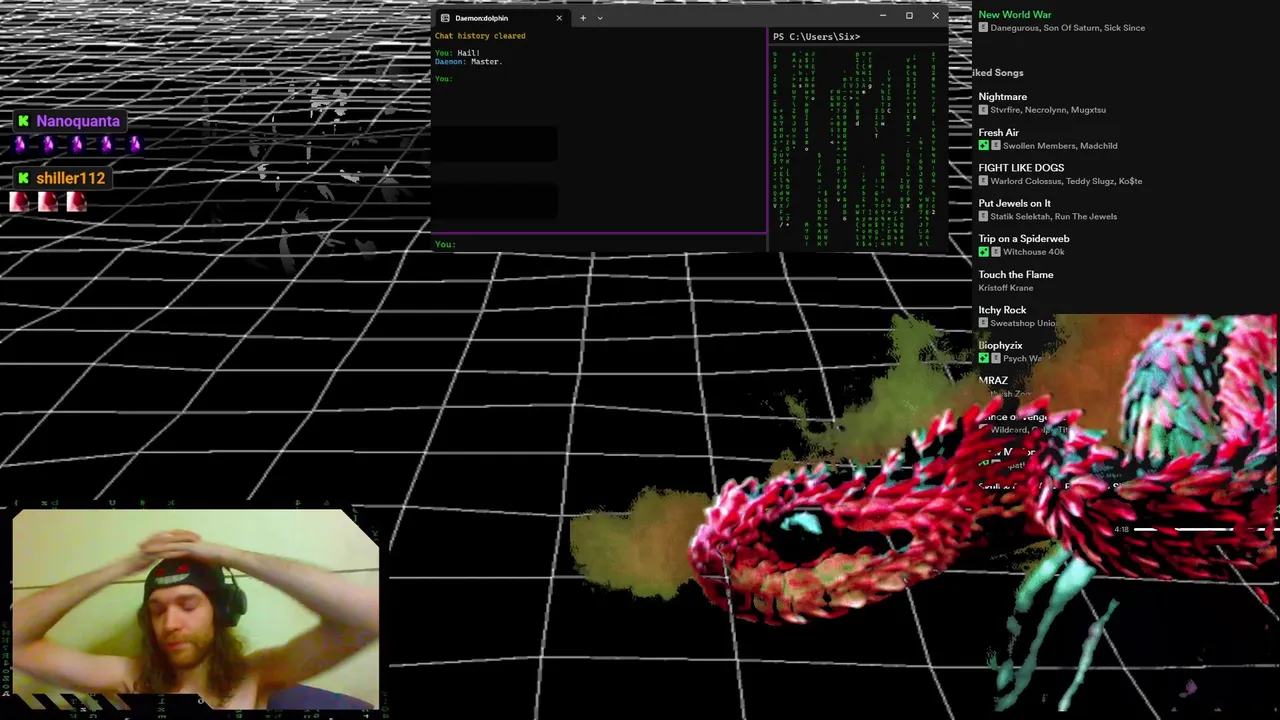The image size is (1280, 720).
Task: Select the Daemon:dolphin tab
Action: 502,18
